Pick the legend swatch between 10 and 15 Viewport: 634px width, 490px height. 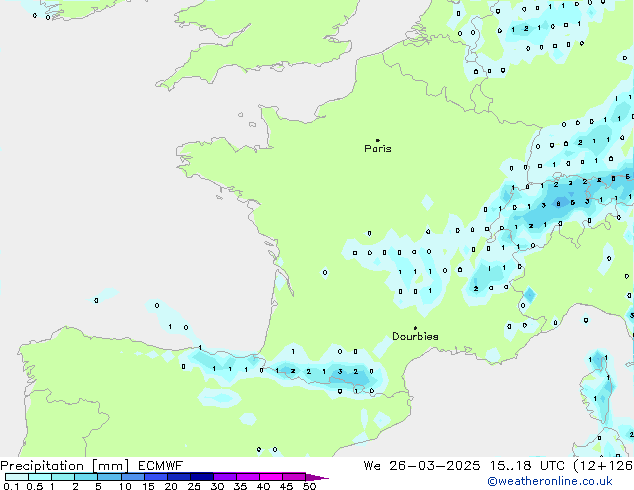(x=133, y=477)
